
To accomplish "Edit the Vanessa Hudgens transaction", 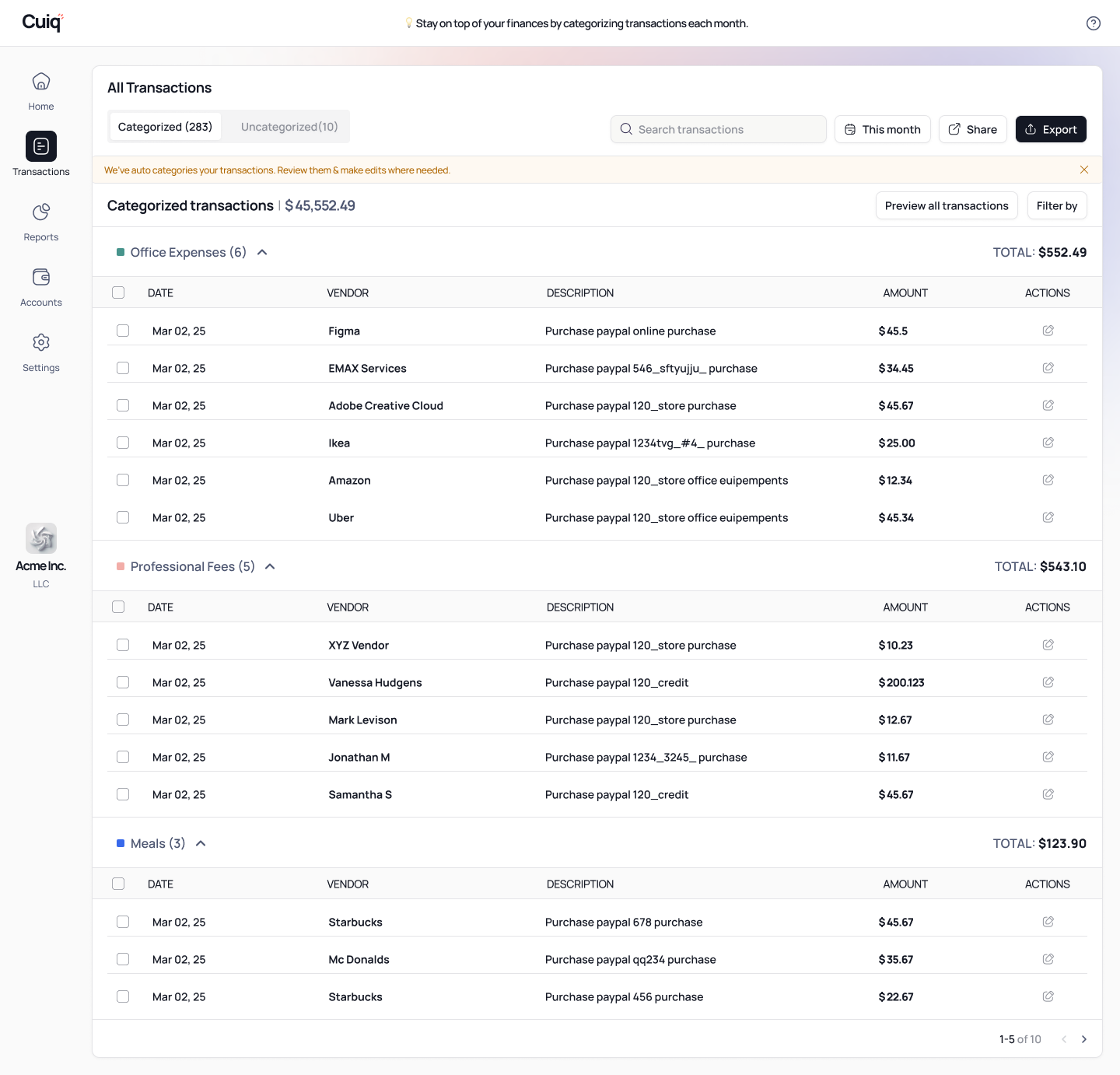I will coord(1048,682).
